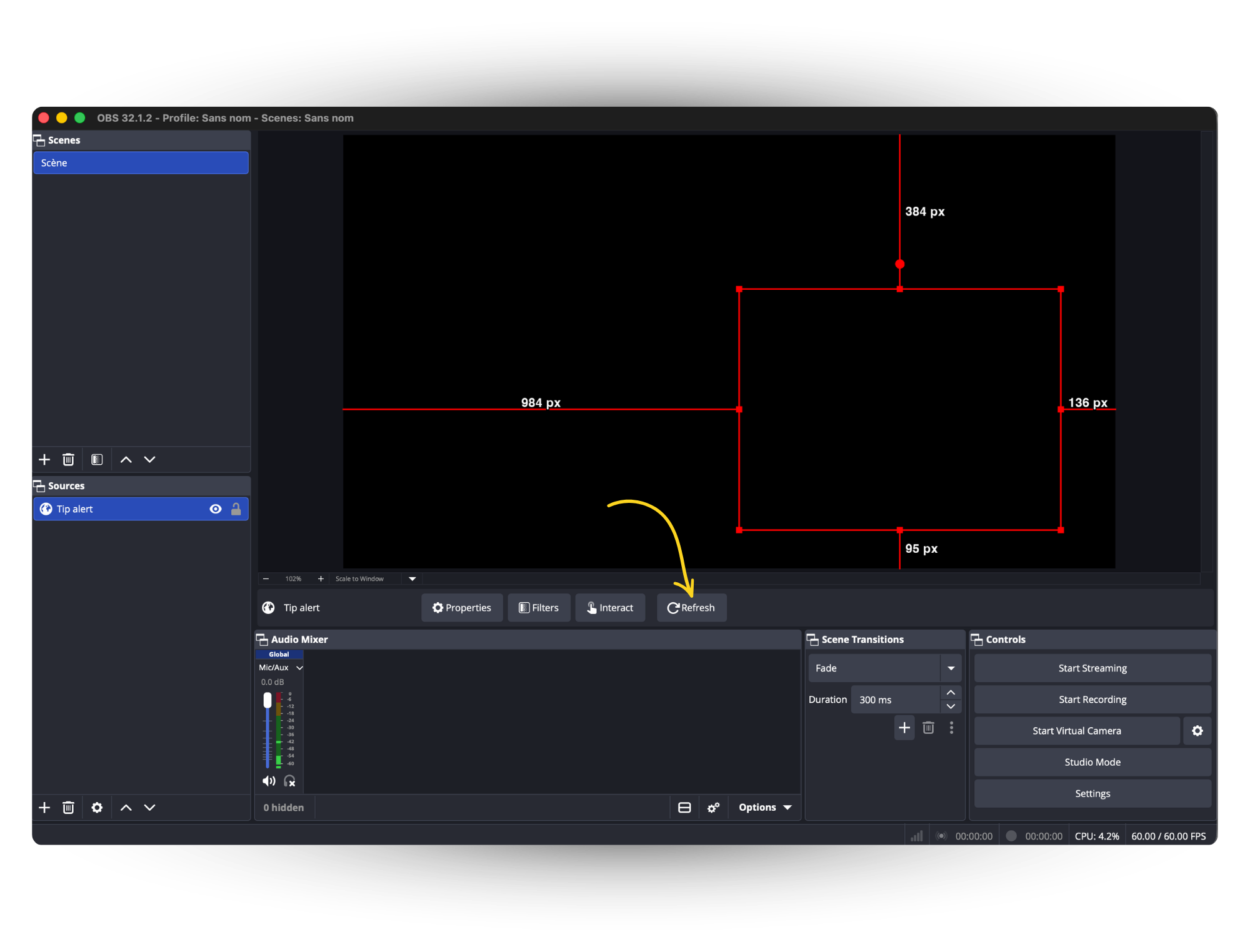The width and height of the screenshot is (1250, 952).
Task: Toggle Mic/Aux audio monitoring headphone icon
Action: 289,781
